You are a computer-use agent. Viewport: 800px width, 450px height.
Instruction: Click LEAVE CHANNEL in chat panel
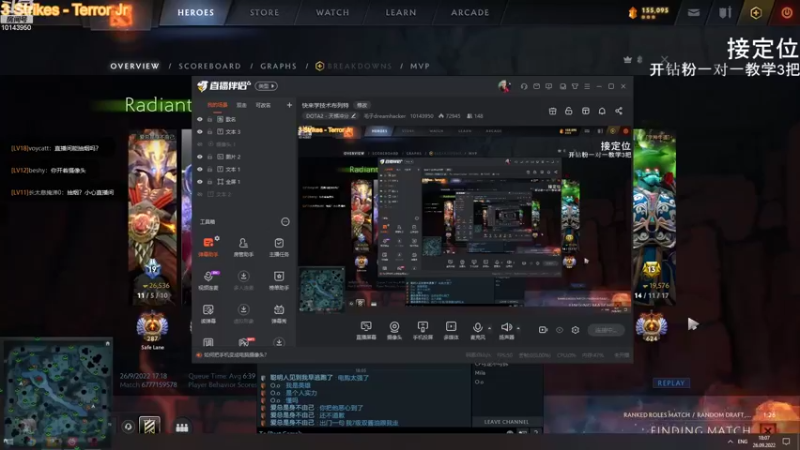coord(506,422)
